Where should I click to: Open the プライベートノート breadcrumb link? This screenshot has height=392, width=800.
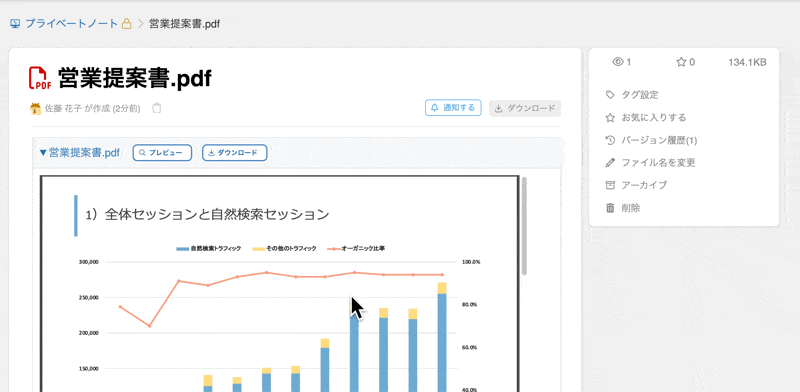click(71, 23)
